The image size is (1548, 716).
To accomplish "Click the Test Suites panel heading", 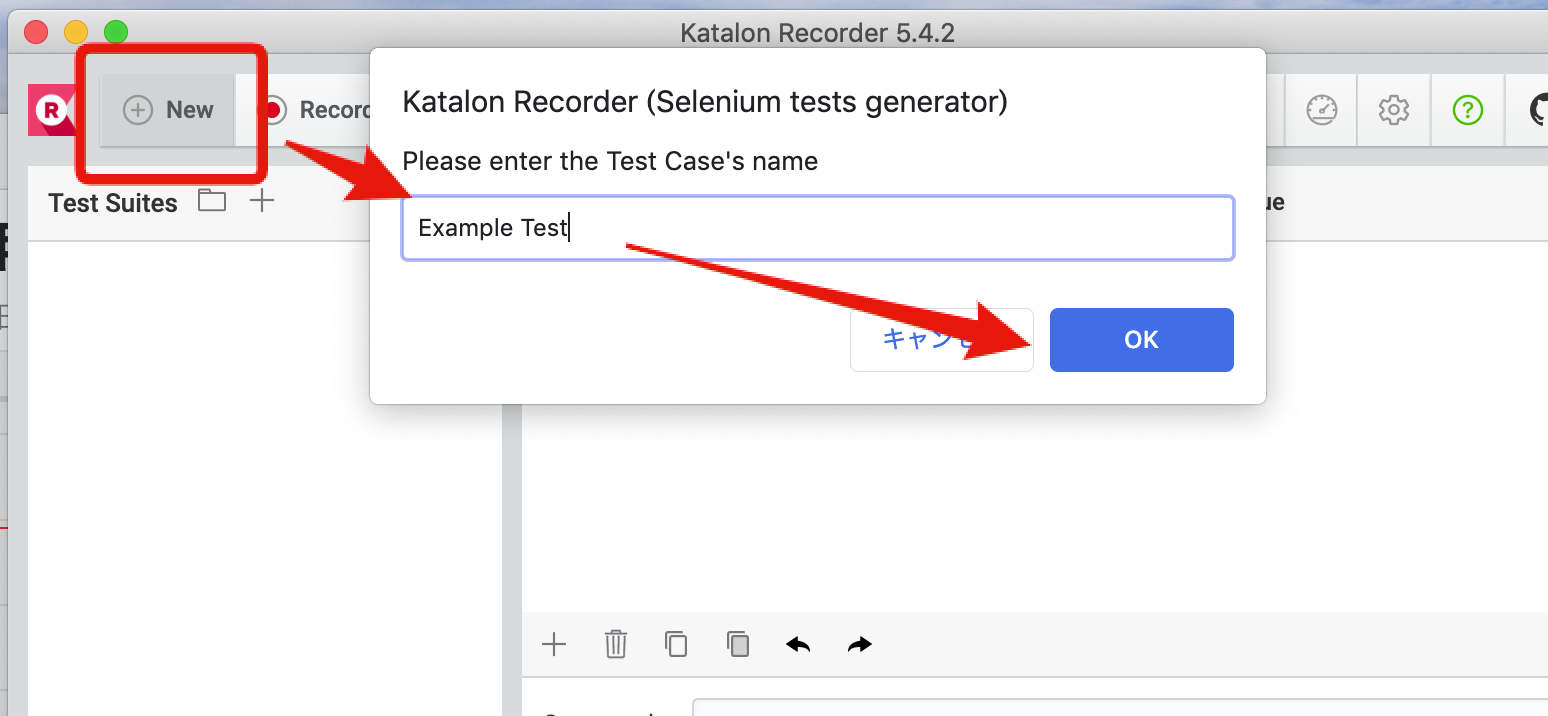I will [x=113, y=203].
